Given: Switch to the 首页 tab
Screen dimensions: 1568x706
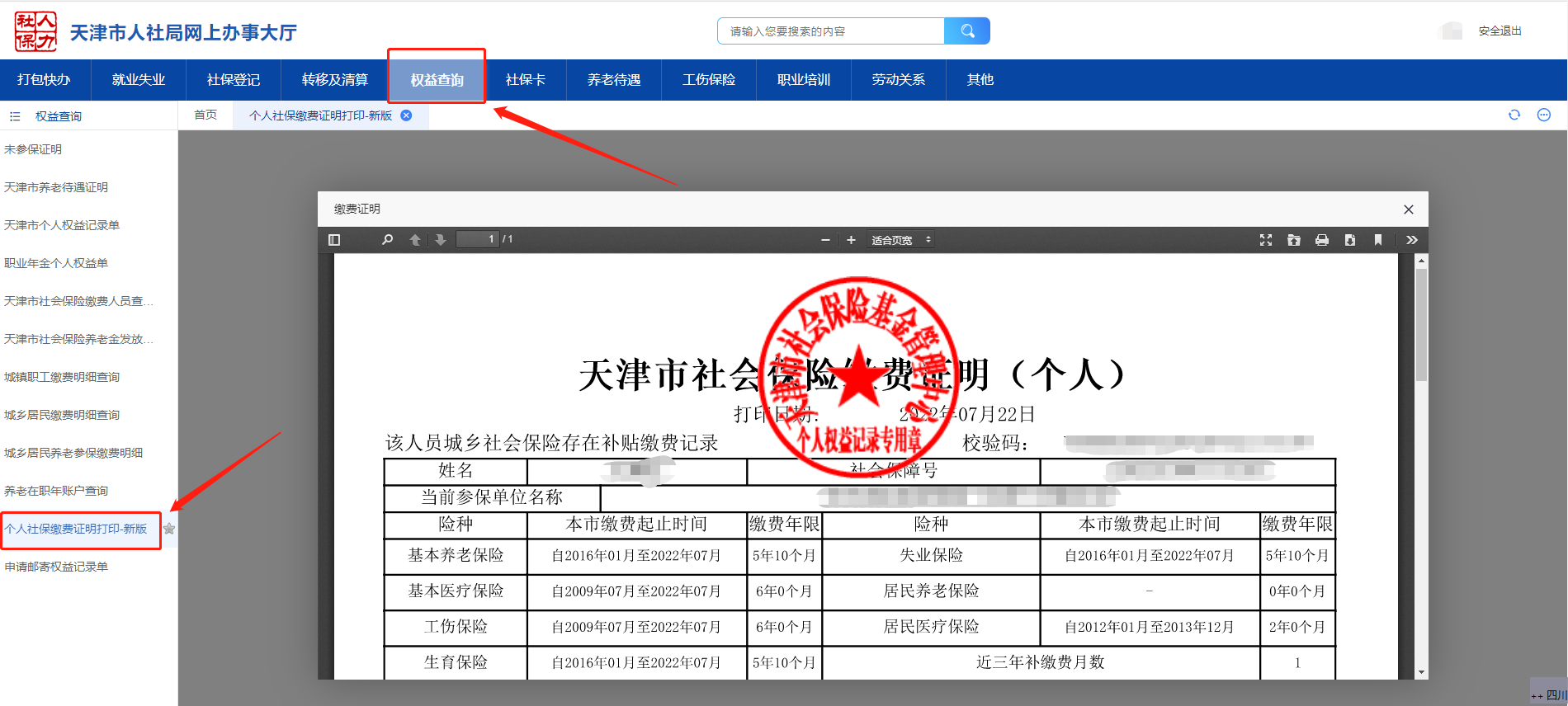Looking at the screenshot, I should pyautogui.click(x=205, y=115).
